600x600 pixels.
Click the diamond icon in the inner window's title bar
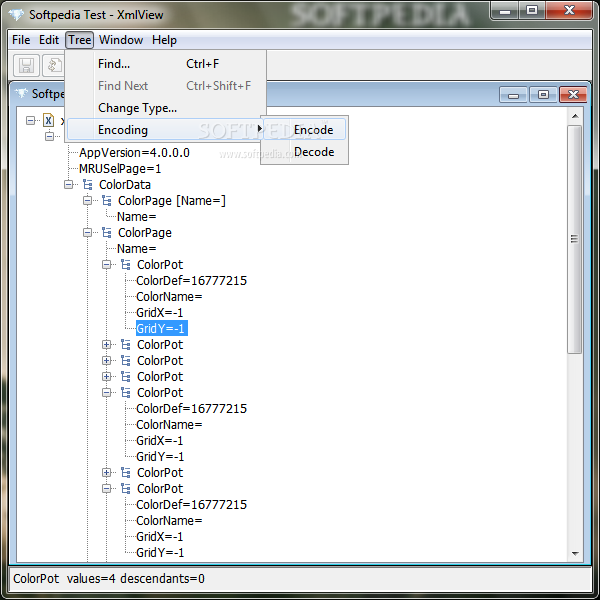pyautogui.click(x=21, y=93)
